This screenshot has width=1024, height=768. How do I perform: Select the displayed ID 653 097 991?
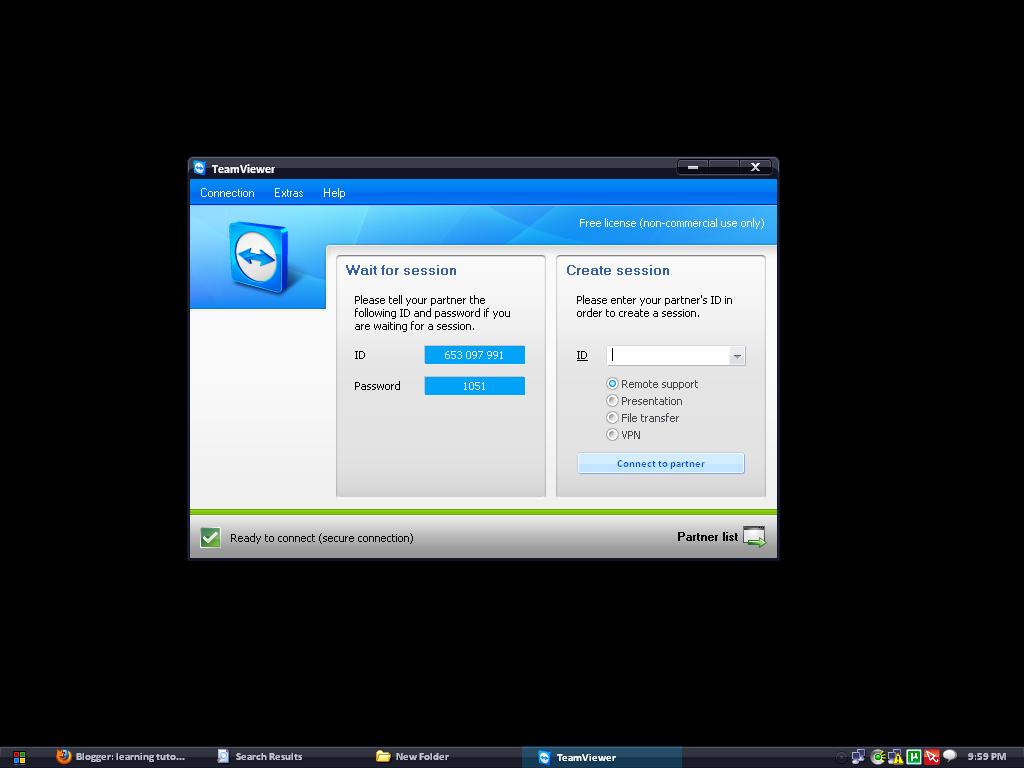tap(474, 355)
